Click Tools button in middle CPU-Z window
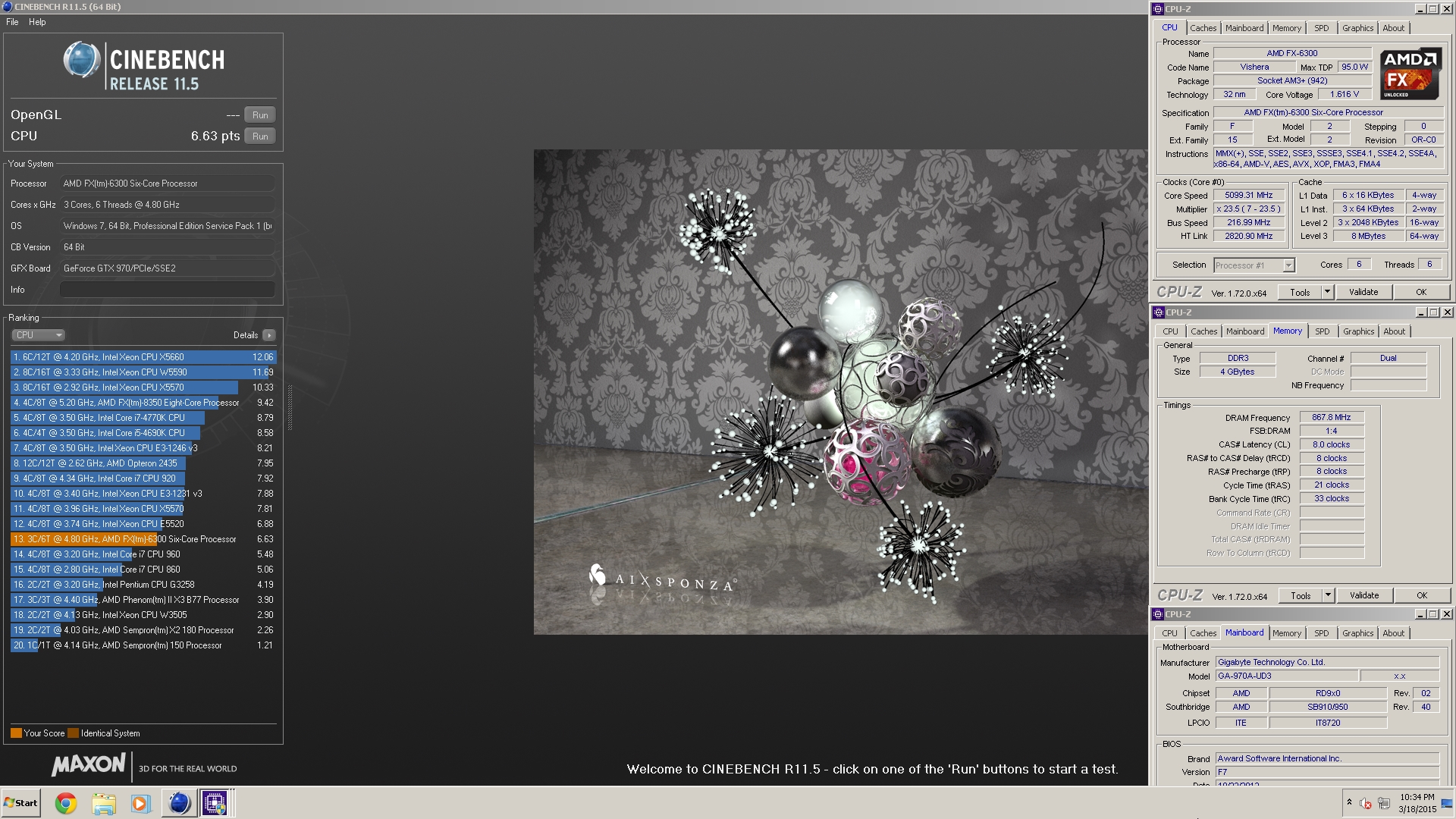The width and height of the screenshot is (1456, 819). [1301, 595]
